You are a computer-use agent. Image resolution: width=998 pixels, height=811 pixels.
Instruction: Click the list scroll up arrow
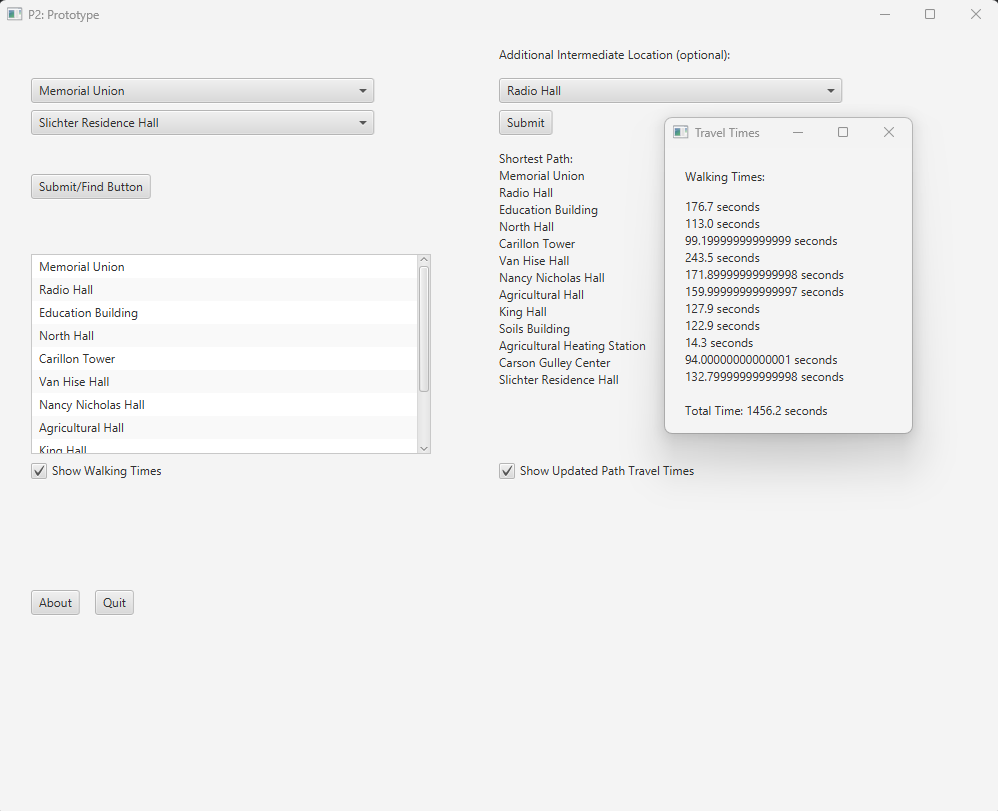tap(424, 260)
